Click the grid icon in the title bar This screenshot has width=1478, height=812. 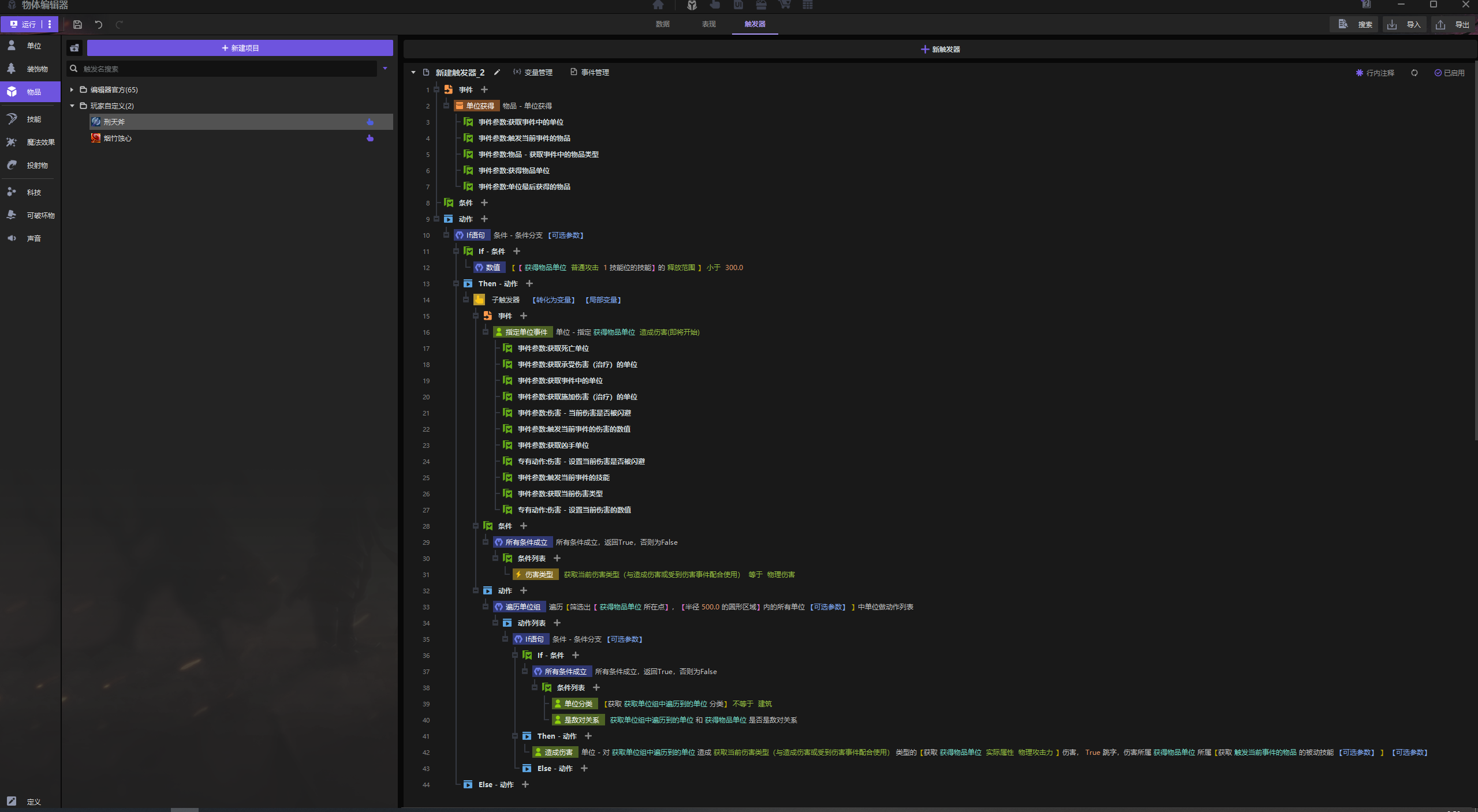pyautogui.click(x=808, y=5)
